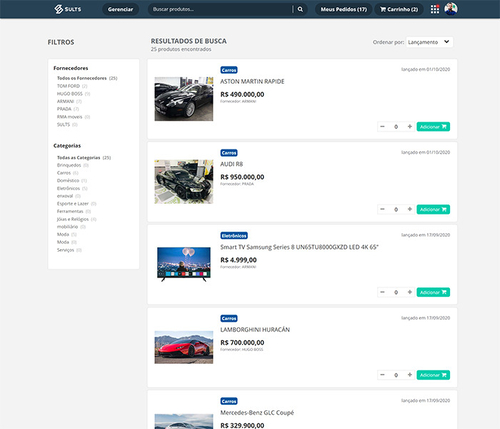Screen dimensions: 500x429
Task: Open the user profile avatar
Action: [451, 9]
